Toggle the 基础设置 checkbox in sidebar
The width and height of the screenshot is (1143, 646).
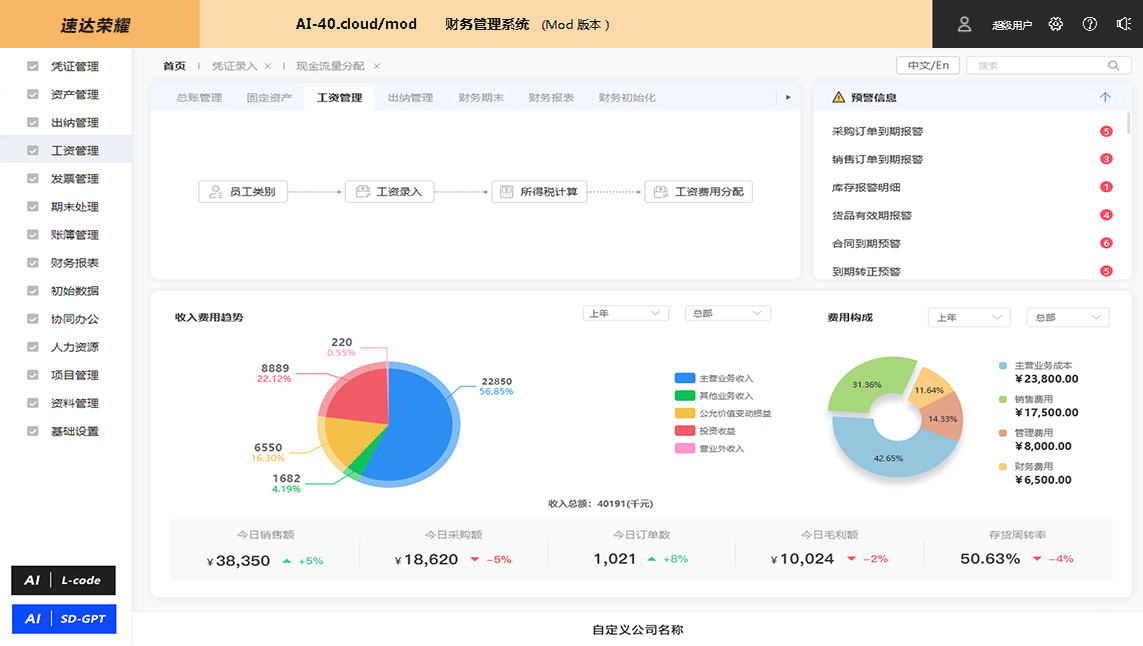(x=33, y=432)
